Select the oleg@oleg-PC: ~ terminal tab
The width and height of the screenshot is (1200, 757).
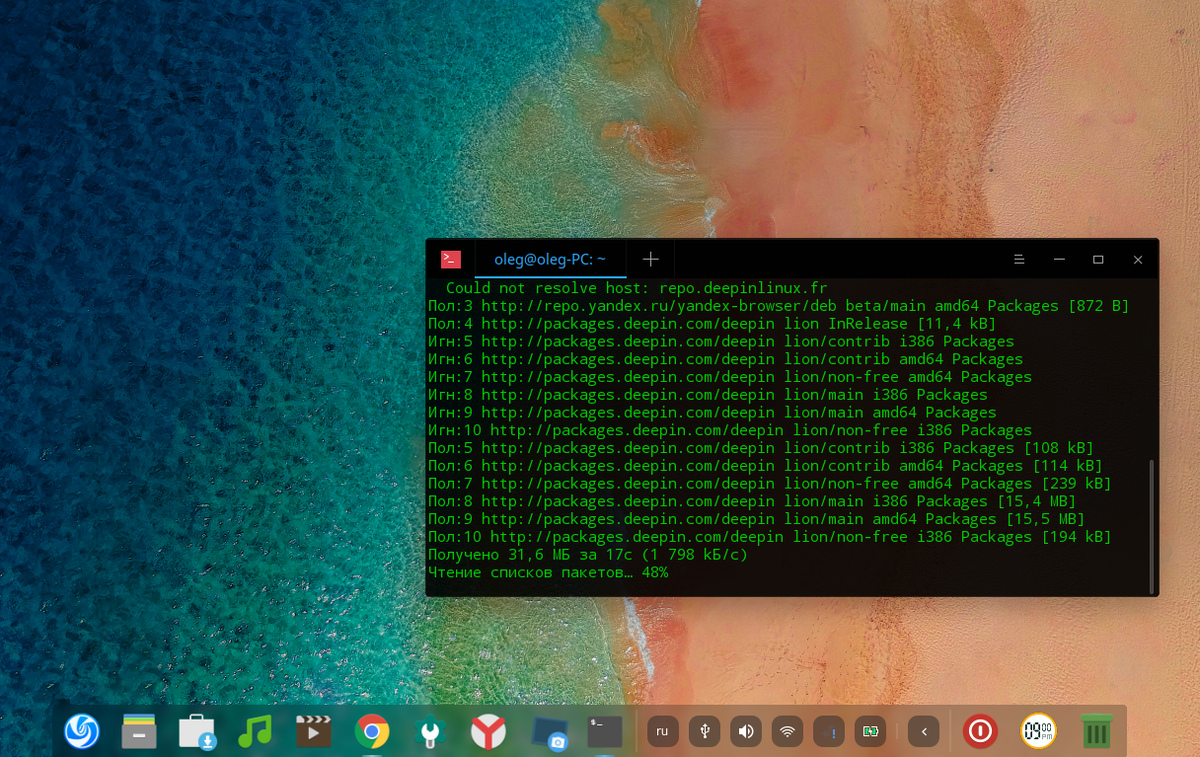pos(550,259)
